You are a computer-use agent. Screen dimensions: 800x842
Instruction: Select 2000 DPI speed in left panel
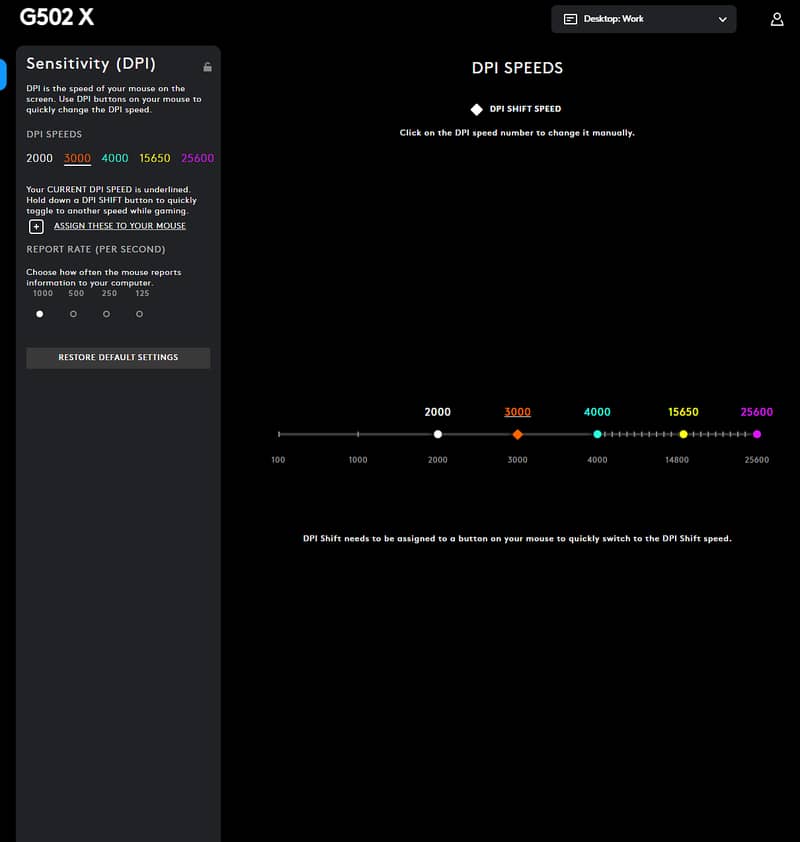pyautogui.click(x=40, y=158)
